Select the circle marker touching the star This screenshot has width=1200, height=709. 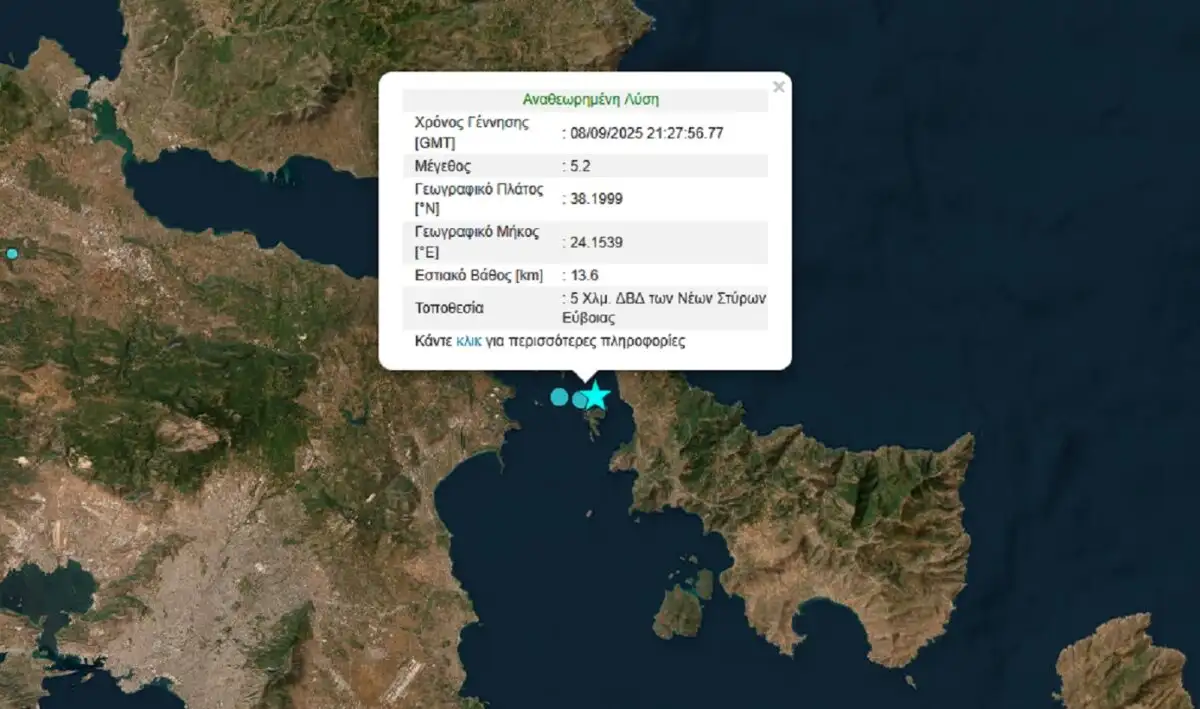[x=580, y=399]
